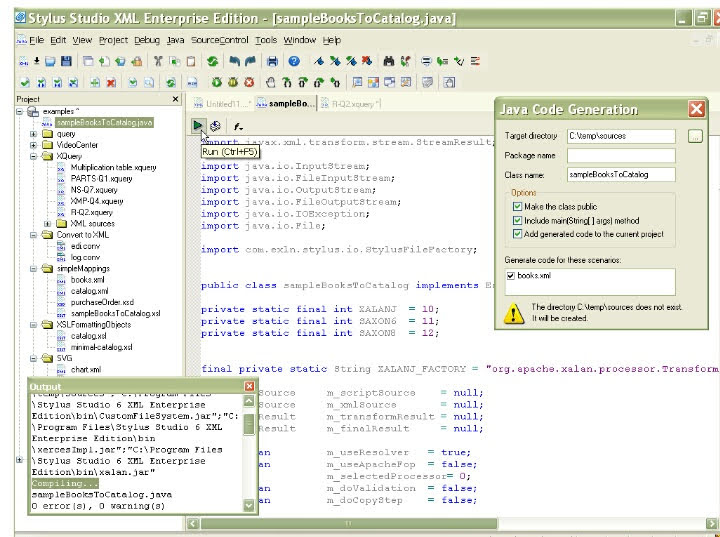Viewport: 720px width, 537px height.
Task: Click the Print icon in the toolbar
Action: [272, 61]
